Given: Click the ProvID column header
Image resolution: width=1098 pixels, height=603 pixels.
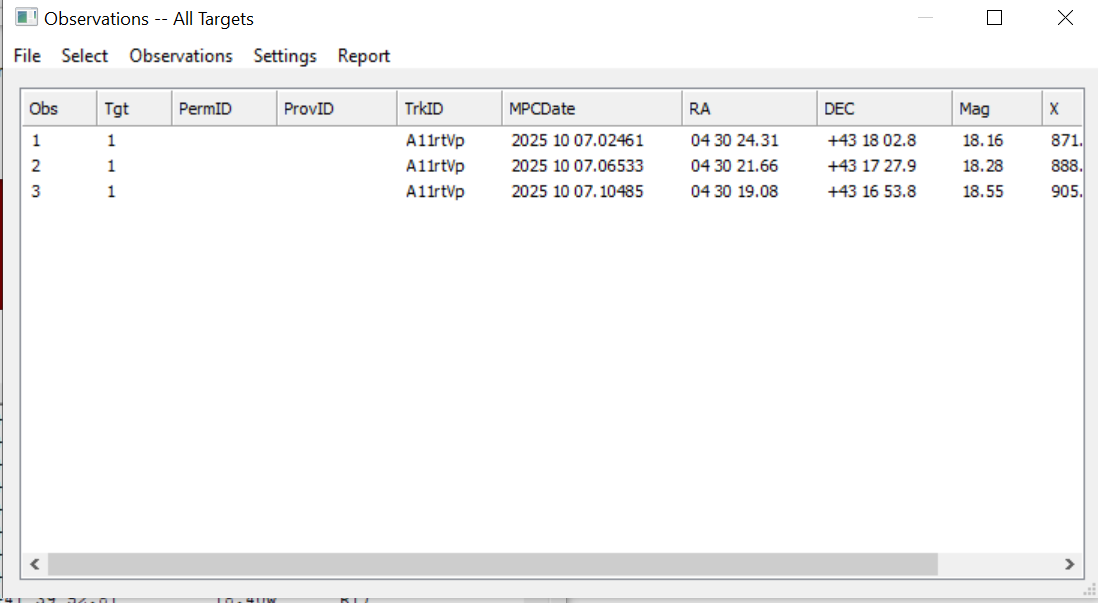Looking at the screenshot, I should pyautogui.click(x=336, y=109).
